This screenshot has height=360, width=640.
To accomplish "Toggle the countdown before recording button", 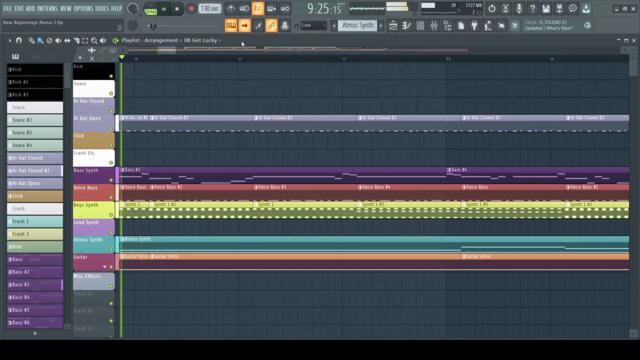I will pos(258,8).
